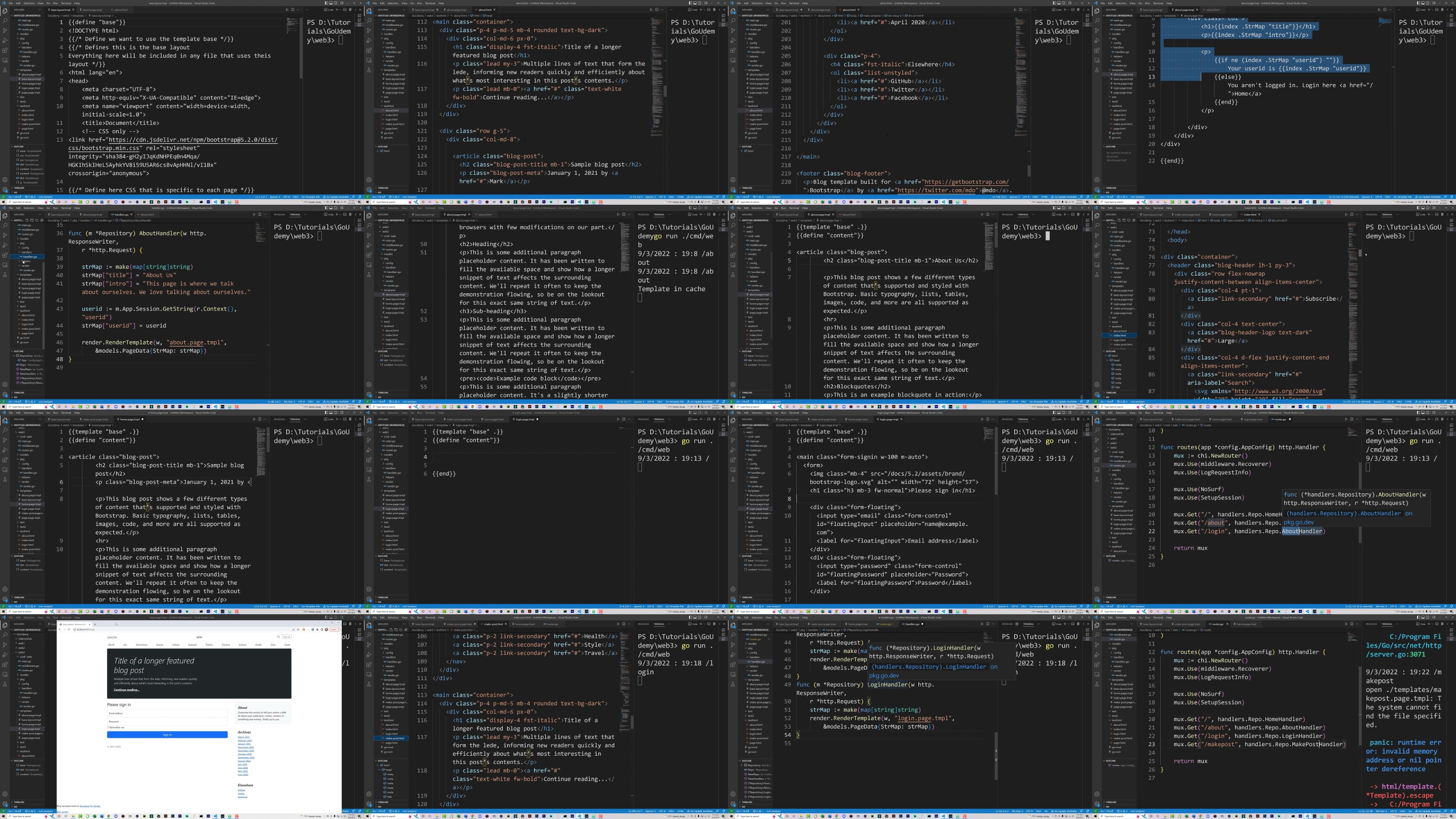Click the bookmark star icon in the Chrome address bar

point(298,630)
